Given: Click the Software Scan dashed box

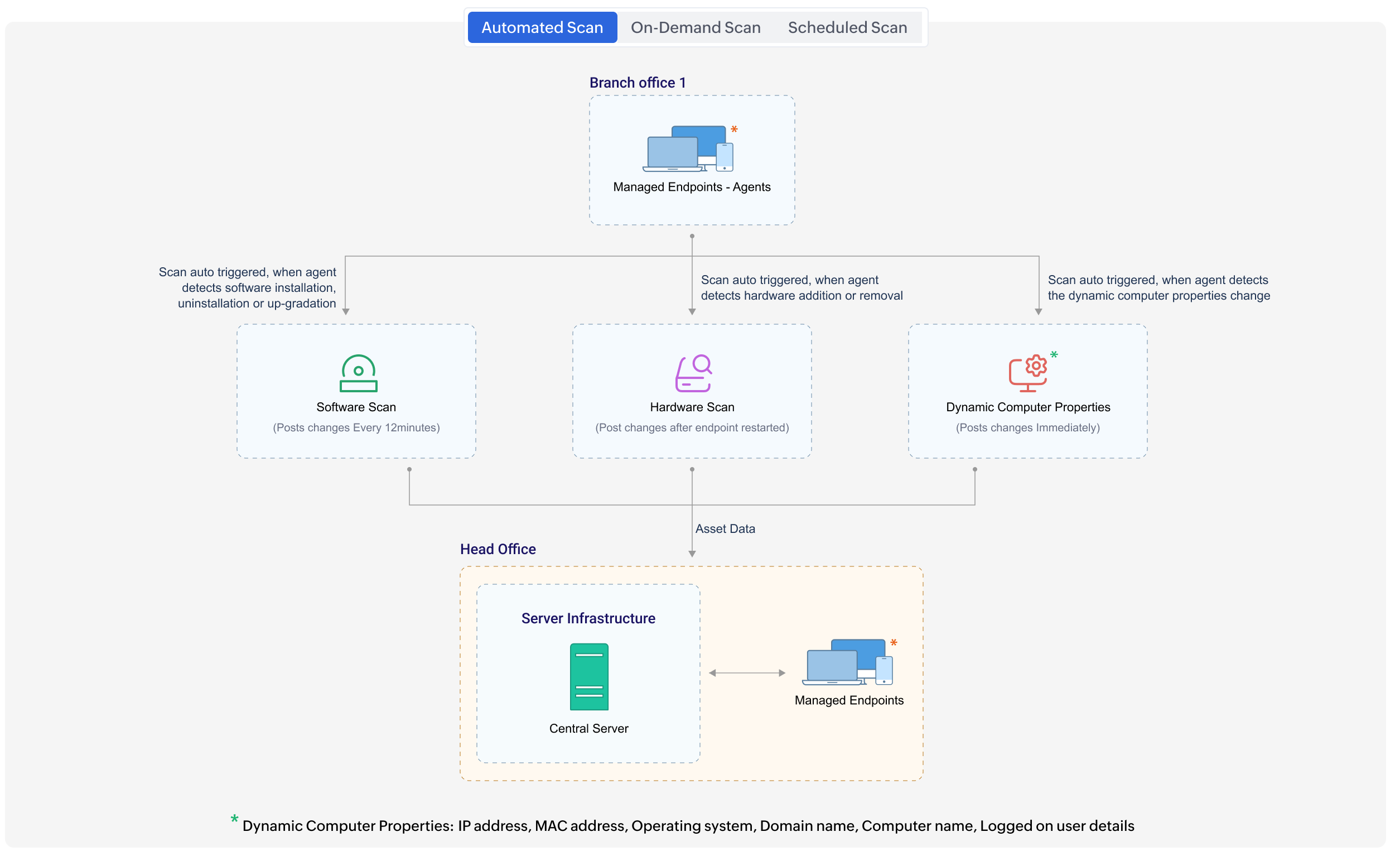Looking at the screenshot, I should click(356, 391).
